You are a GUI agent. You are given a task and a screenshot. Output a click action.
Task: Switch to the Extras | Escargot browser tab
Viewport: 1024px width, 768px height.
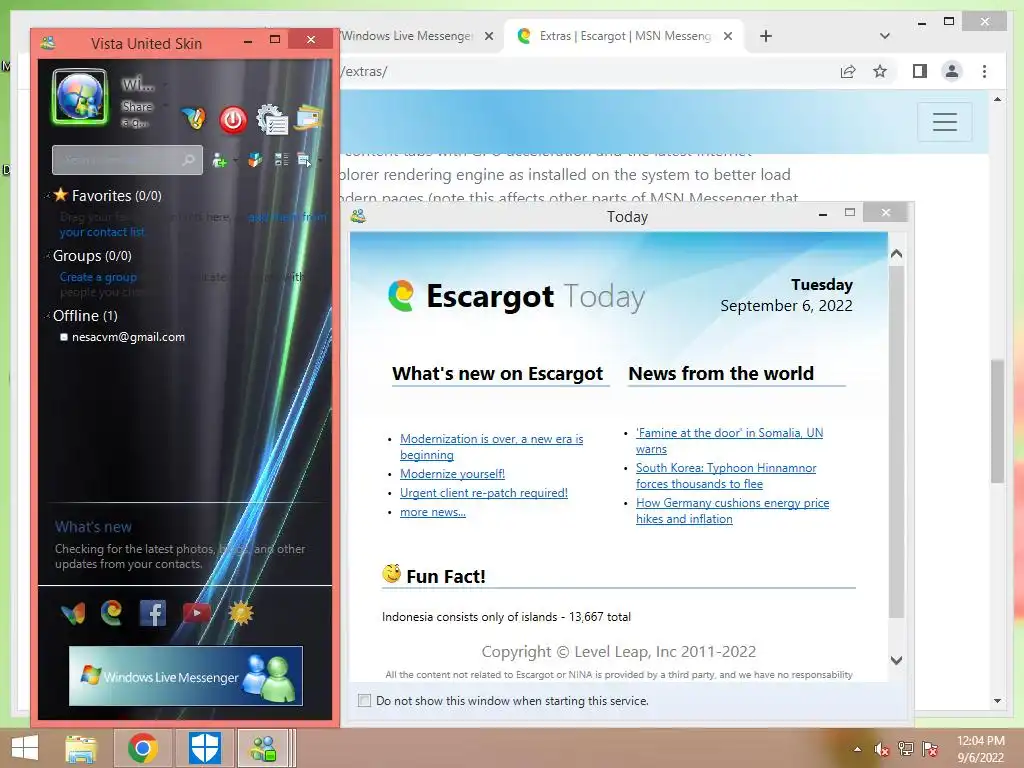click(624, 36)
